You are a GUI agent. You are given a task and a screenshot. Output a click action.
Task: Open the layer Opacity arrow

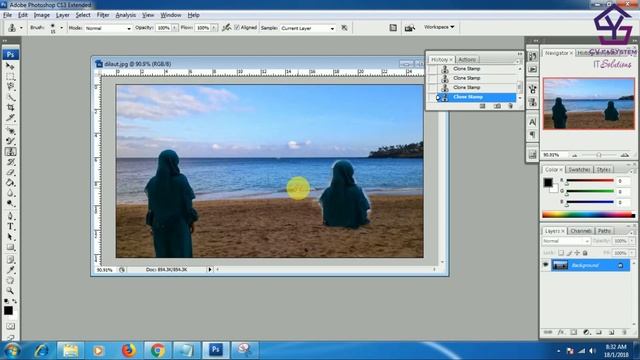coord(632,241)
